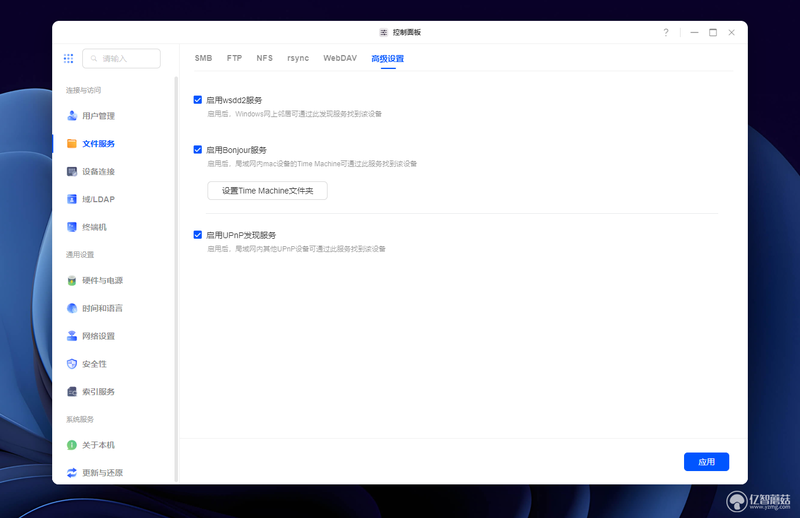Click the 启用Bonjour服务 label text

(236, 150)
